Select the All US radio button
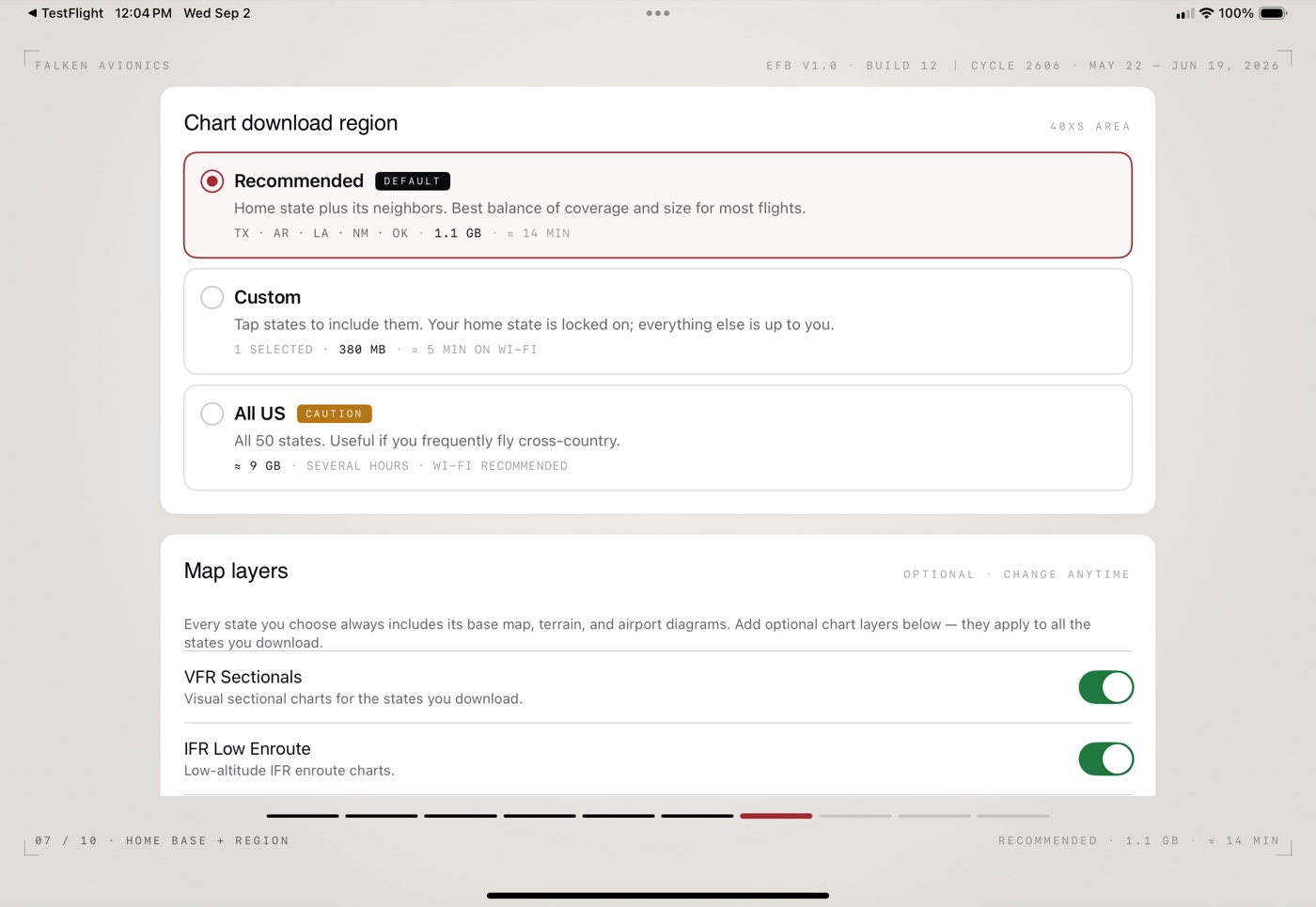 point(212,414)
